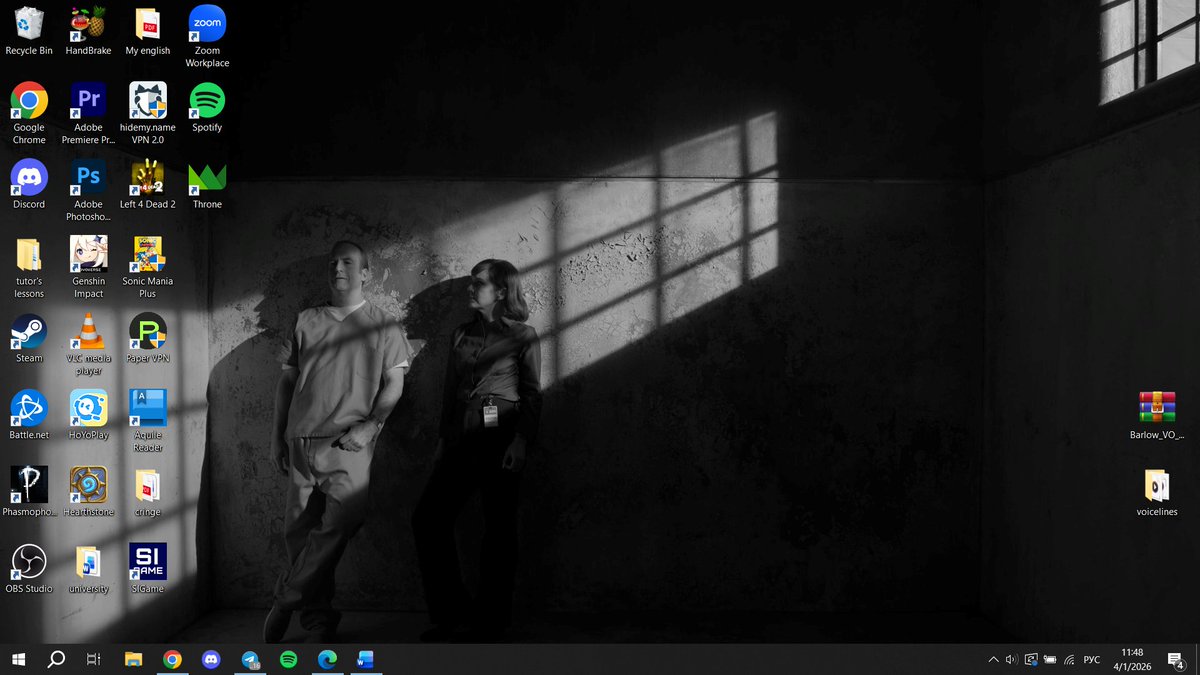
Task: Select the Barlow_VO archive file
Action: tap(1157, 415)
